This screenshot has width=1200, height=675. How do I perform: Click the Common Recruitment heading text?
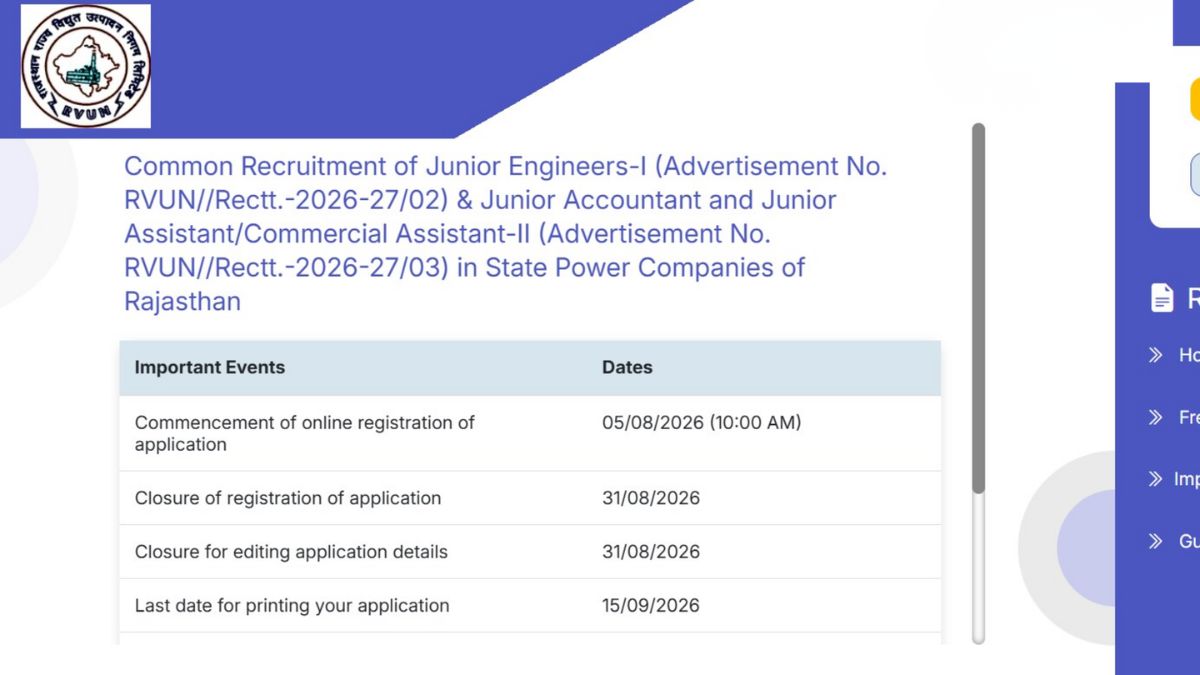[505, 233]
